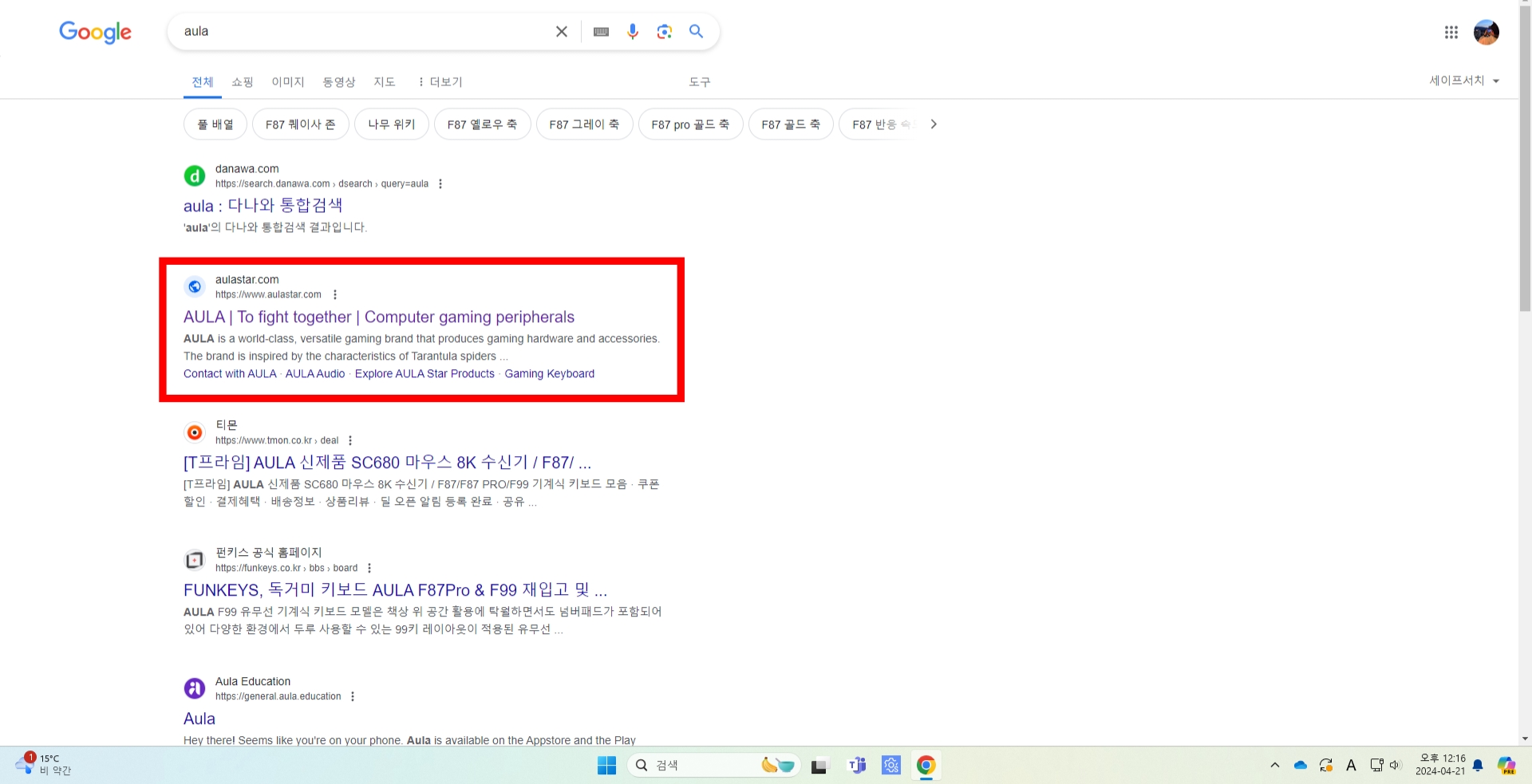This screenshot has height=784, width=1532.
Task: Select the 전체 tab
Action: (x=203, y=81)
